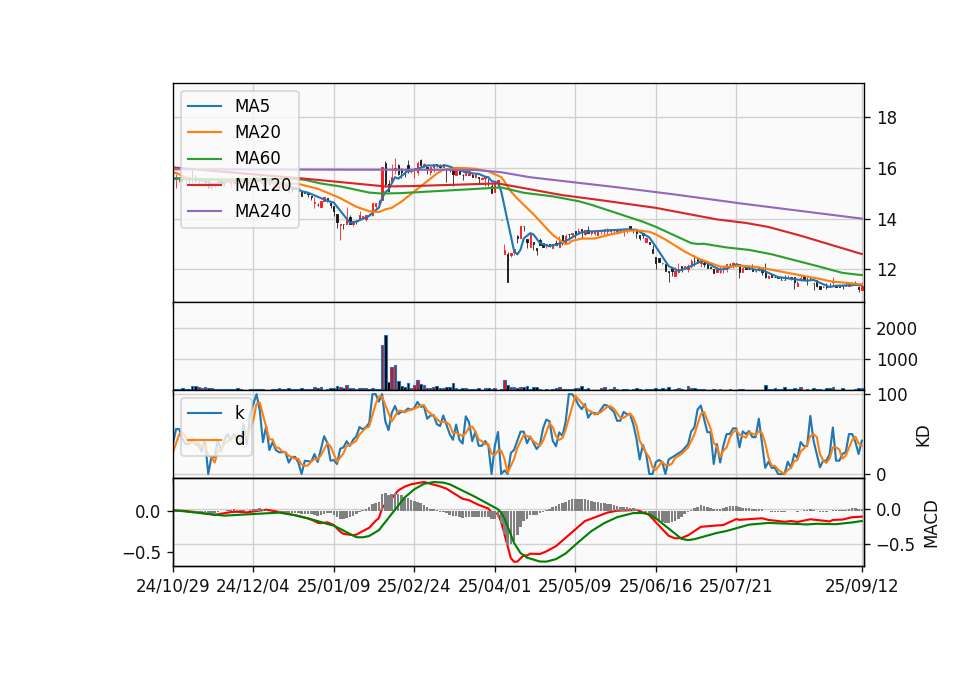Click the 24/10/29 date label
960x690 pixels.
(x=173, y=586)
